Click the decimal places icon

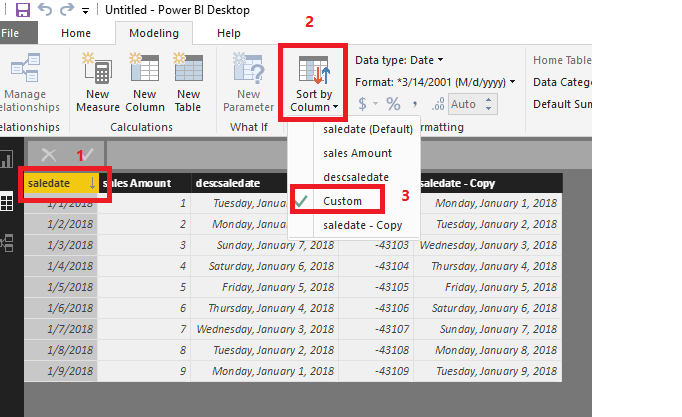pyautogui.click(x=438, y=104)
